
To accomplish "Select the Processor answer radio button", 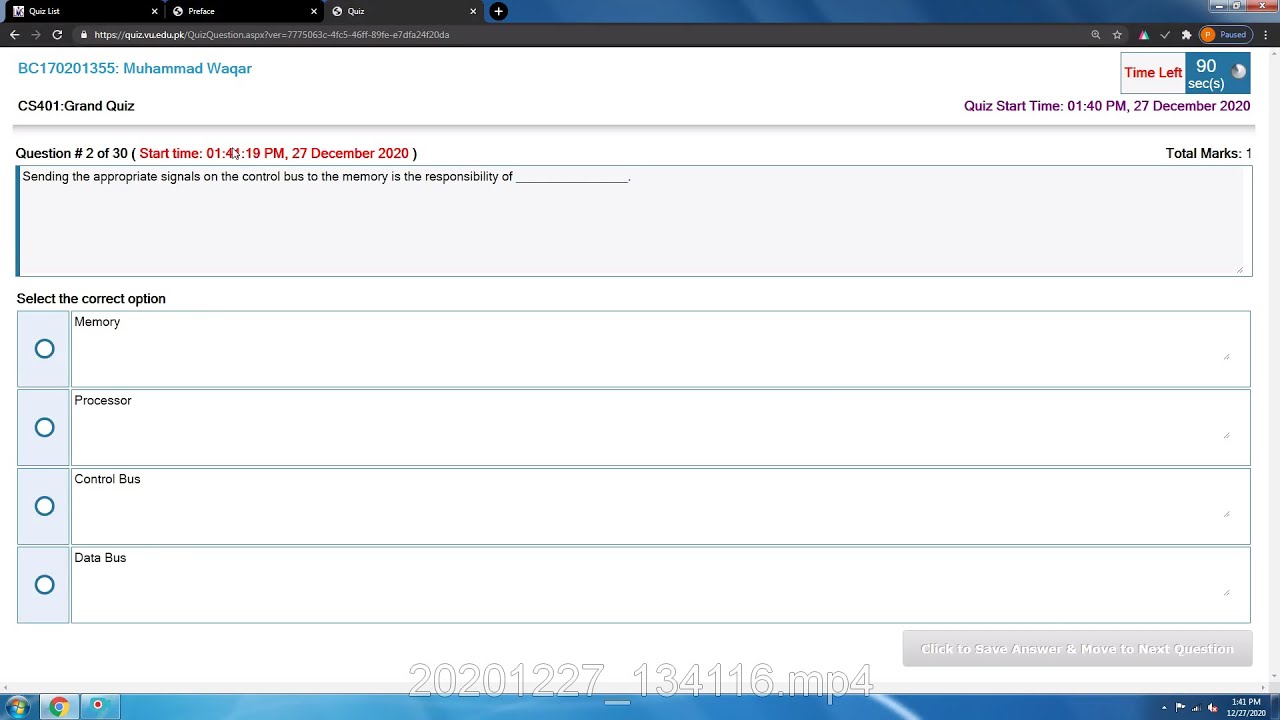I will click(x=44, y=428).
